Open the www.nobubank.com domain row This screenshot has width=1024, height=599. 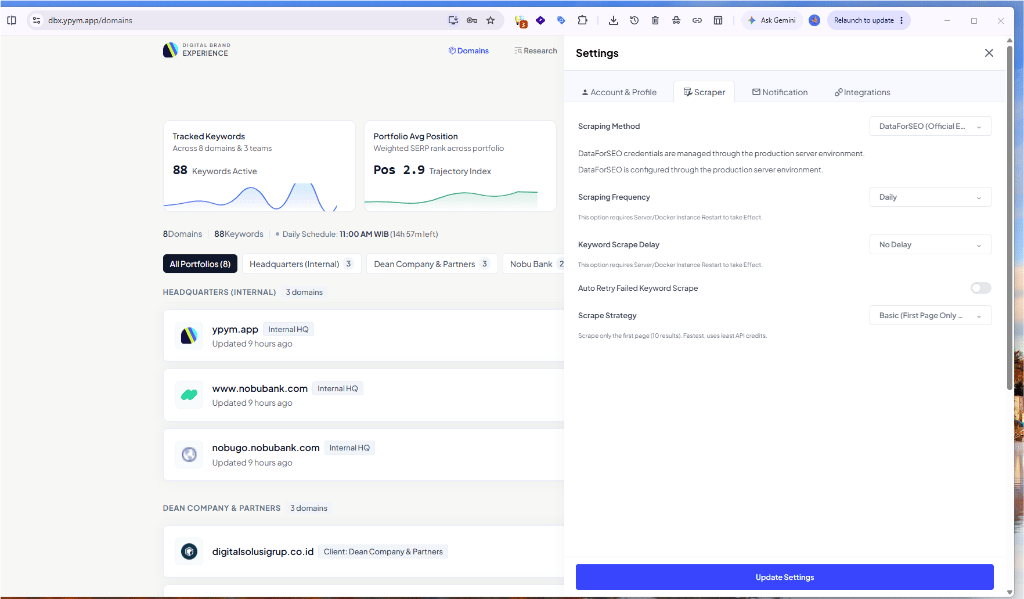coord(364,395)
